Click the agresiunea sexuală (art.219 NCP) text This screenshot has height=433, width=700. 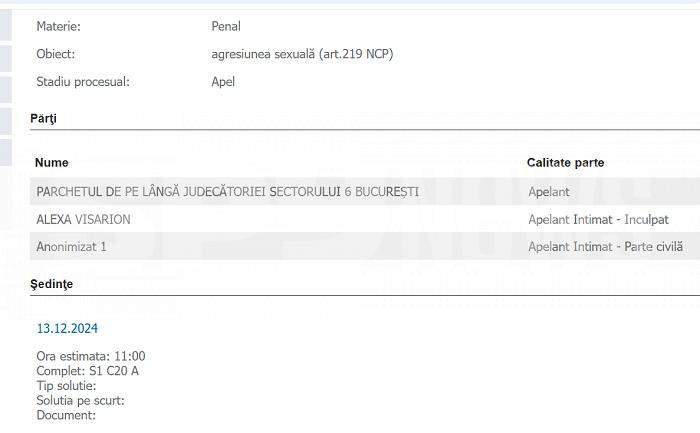point(302,54)
